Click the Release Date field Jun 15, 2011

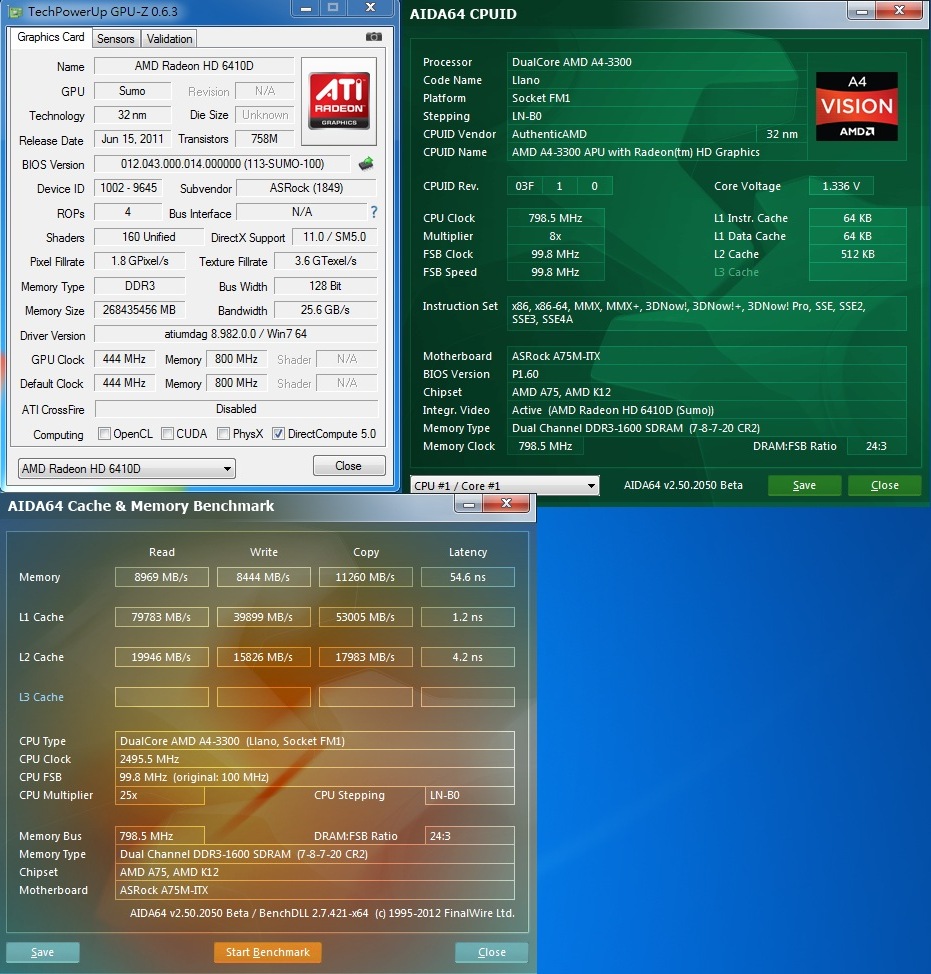click(132, 139)
